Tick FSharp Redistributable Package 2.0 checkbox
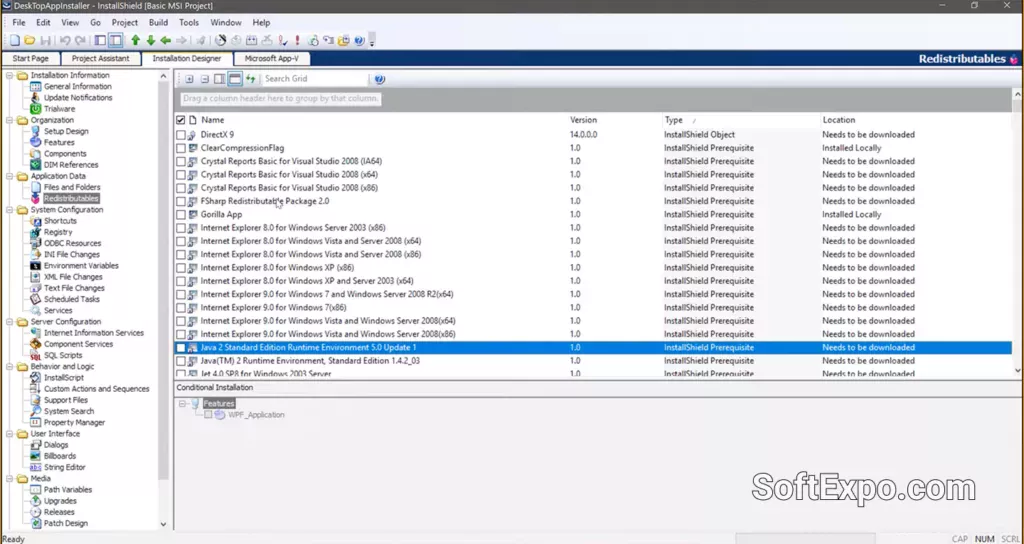Screen dimensions: 1024x544 (181, 201)
